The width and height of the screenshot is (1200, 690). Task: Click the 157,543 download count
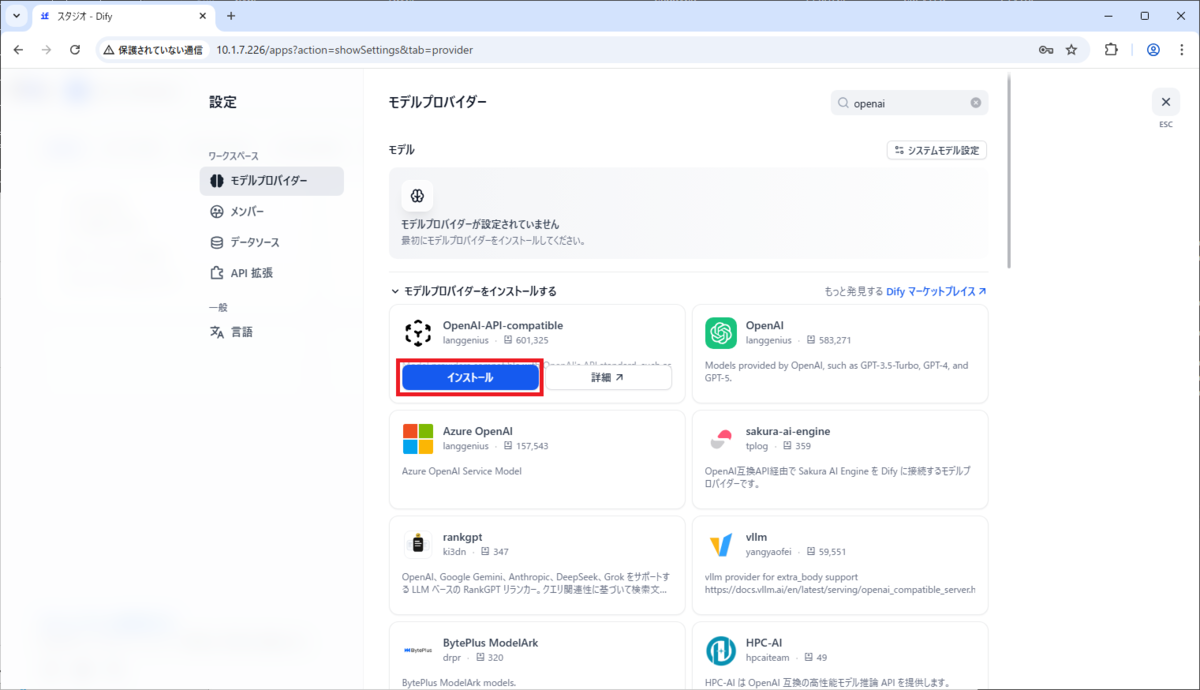(x=531, y=446)
